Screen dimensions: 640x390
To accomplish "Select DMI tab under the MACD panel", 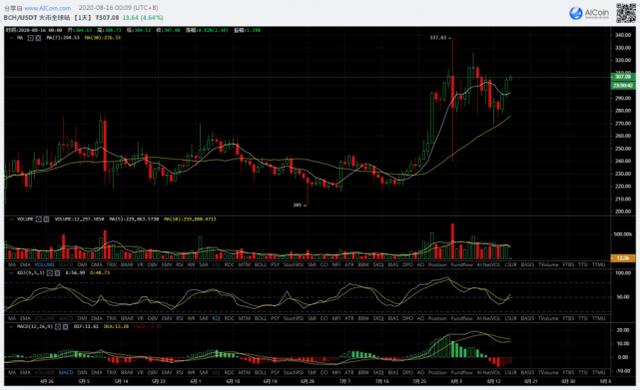I will tap(82, 372).
